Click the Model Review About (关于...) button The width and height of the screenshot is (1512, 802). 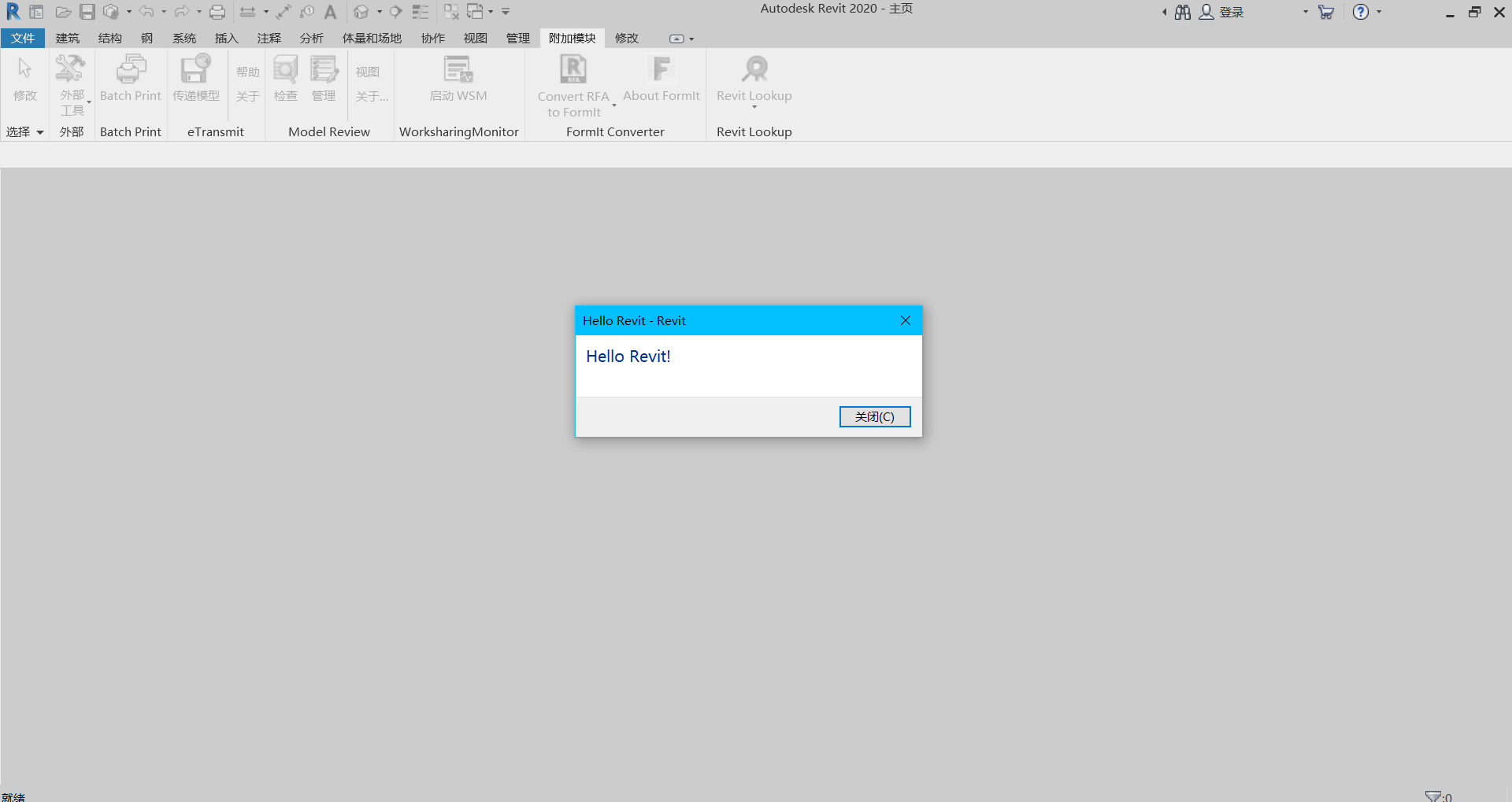click(372, 96)
